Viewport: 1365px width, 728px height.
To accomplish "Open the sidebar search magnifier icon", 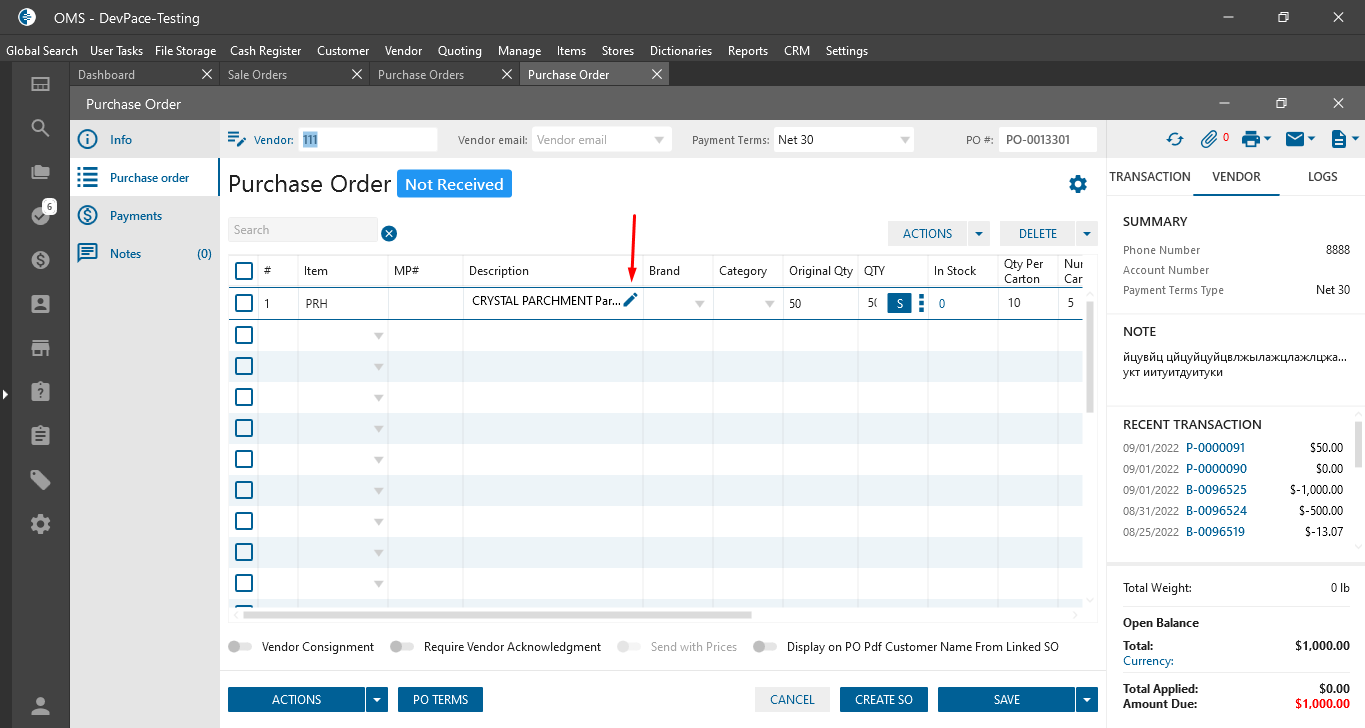I will click(x=40, y=128).
